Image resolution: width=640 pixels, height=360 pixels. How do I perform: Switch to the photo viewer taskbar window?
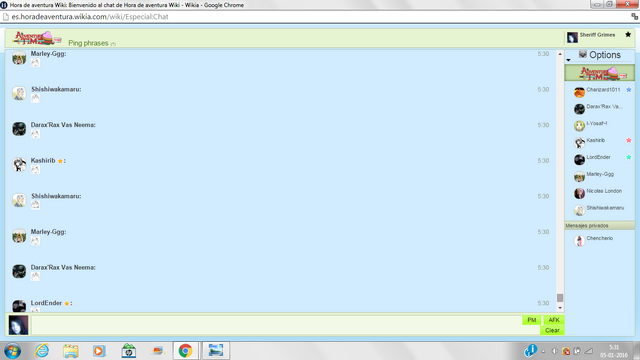tap(216, 351)
